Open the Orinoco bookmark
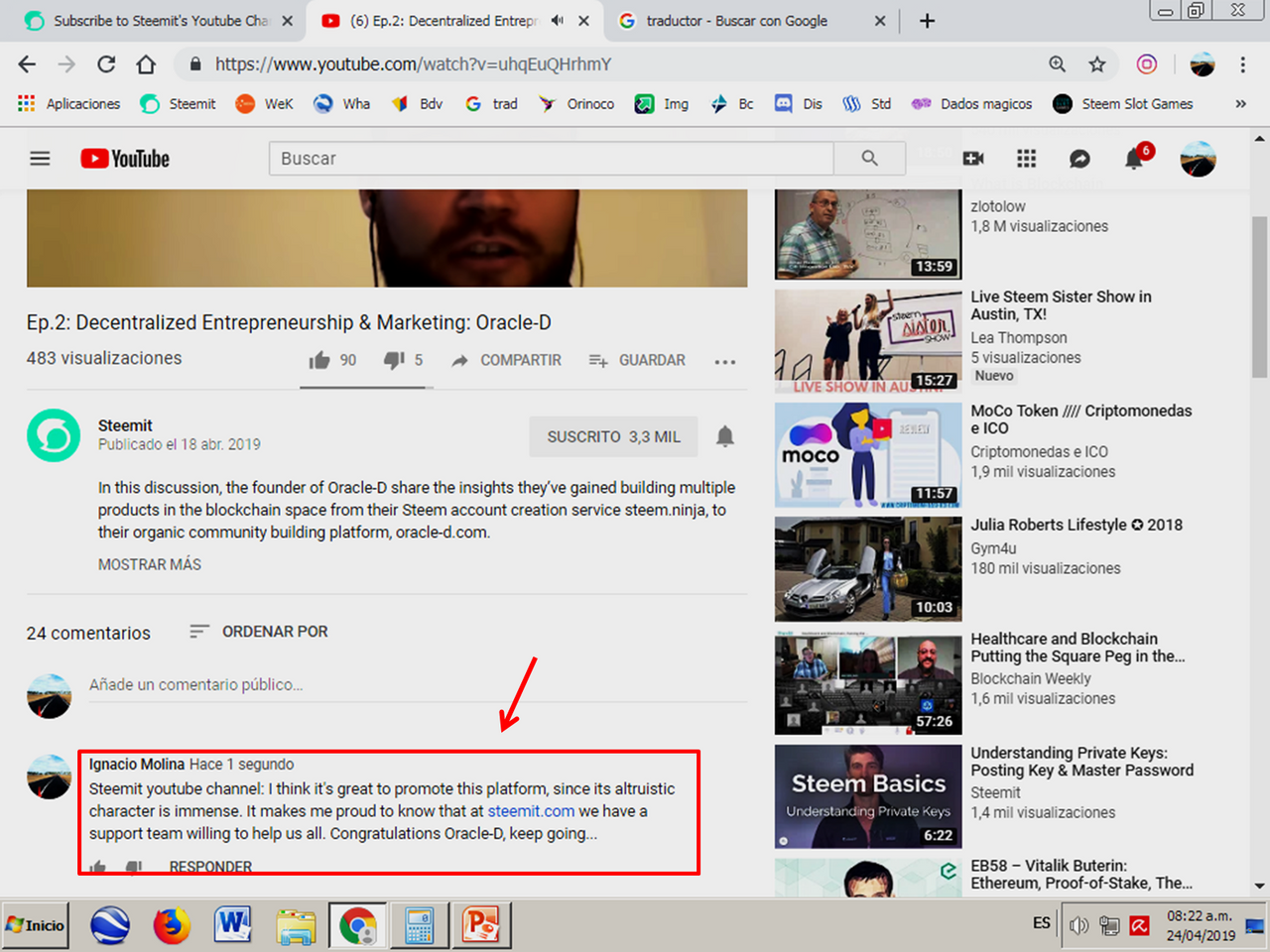Screen dimensions: 1270x952 [576, 104]
